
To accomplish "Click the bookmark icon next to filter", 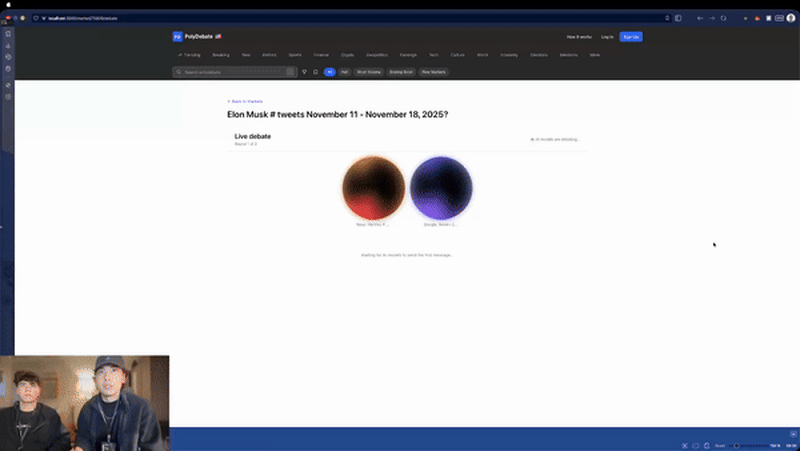I will click(315, 72).
